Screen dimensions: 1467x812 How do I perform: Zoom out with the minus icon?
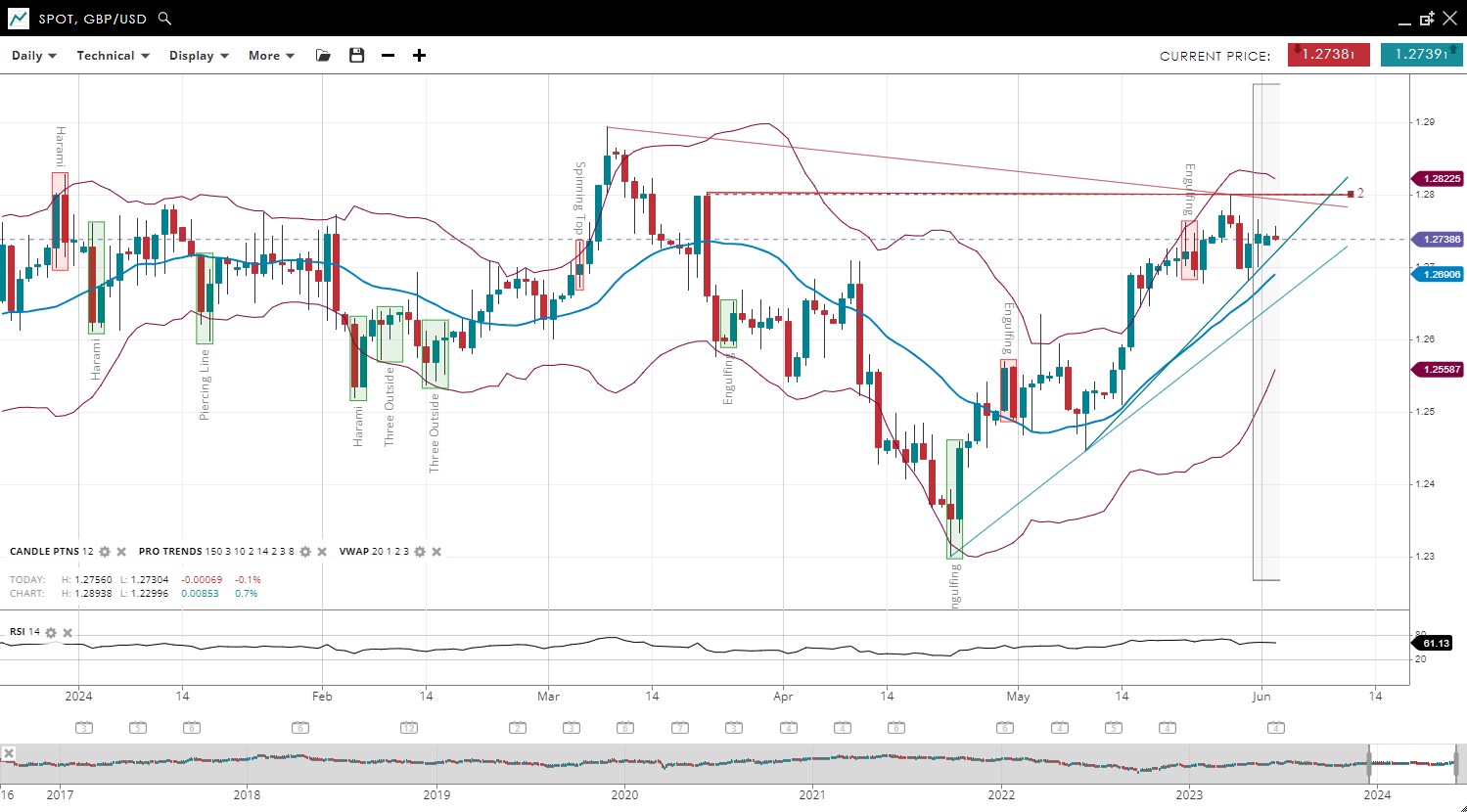click(x=388, y=56)
